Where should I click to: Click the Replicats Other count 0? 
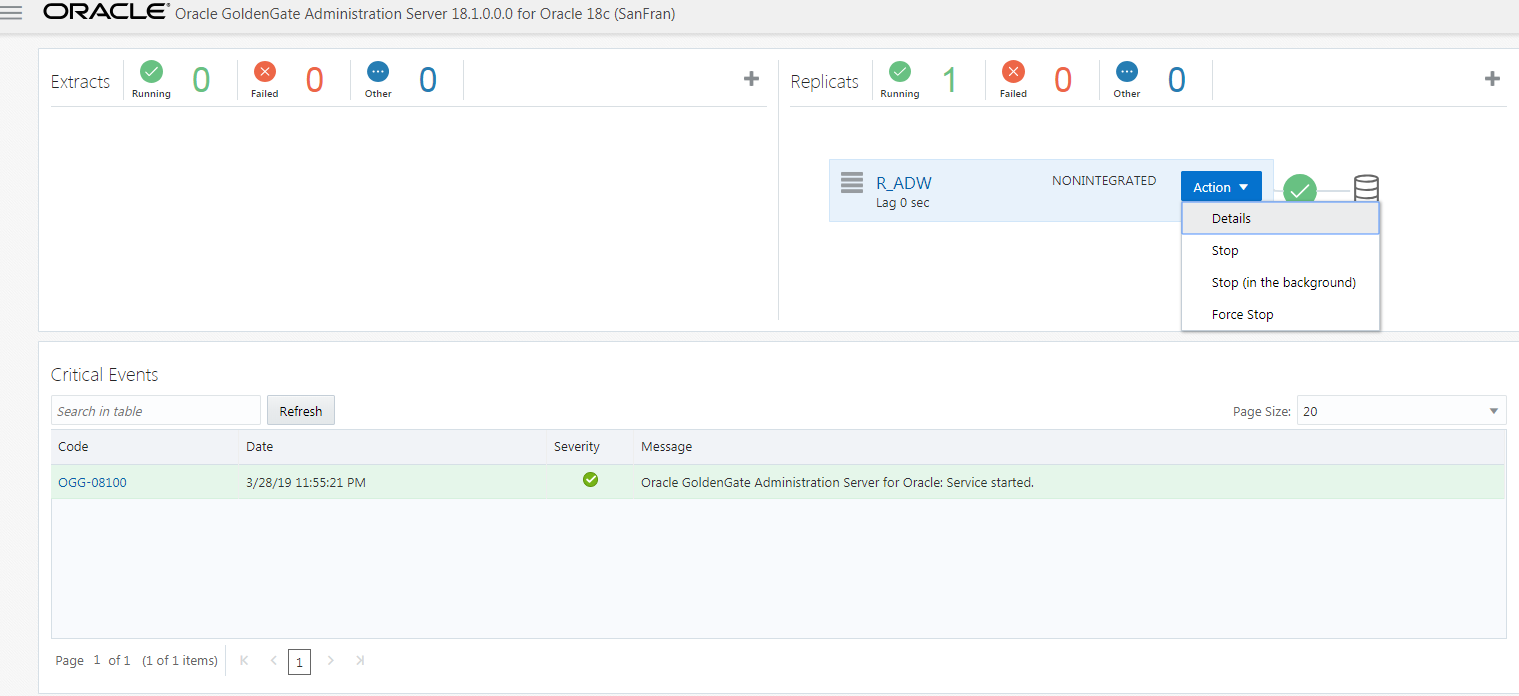pyautogui.click(x=1177, y=80)
